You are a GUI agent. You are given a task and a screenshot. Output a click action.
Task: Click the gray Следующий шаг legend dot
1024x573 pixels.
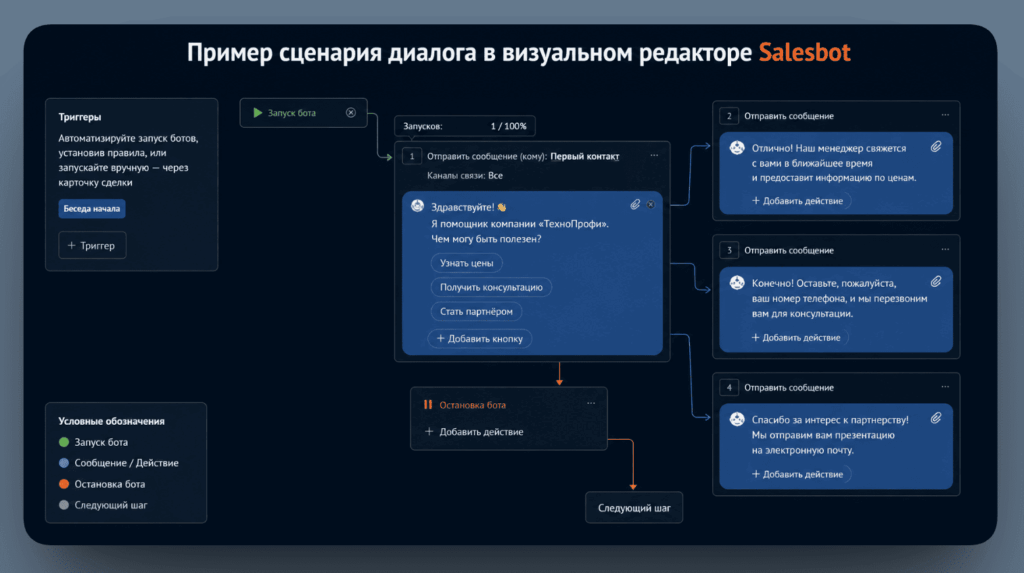point(64,505)
